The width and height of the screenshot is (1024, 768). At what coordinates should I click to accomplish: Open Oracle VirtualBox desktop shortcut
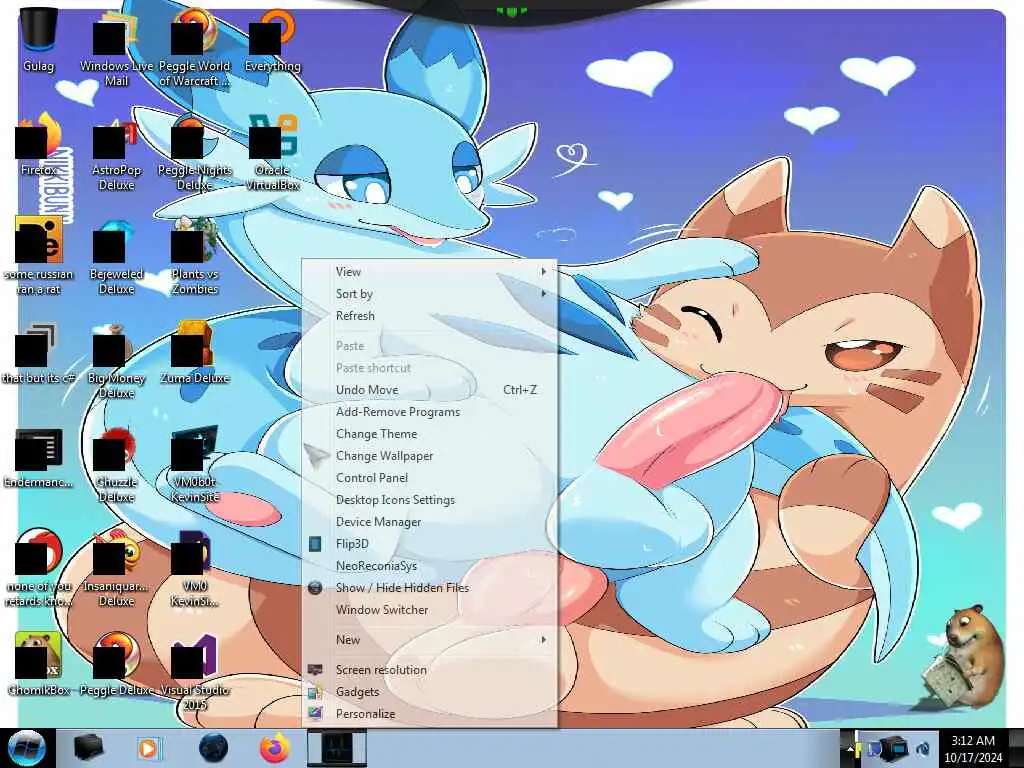[x=272, y=155]
